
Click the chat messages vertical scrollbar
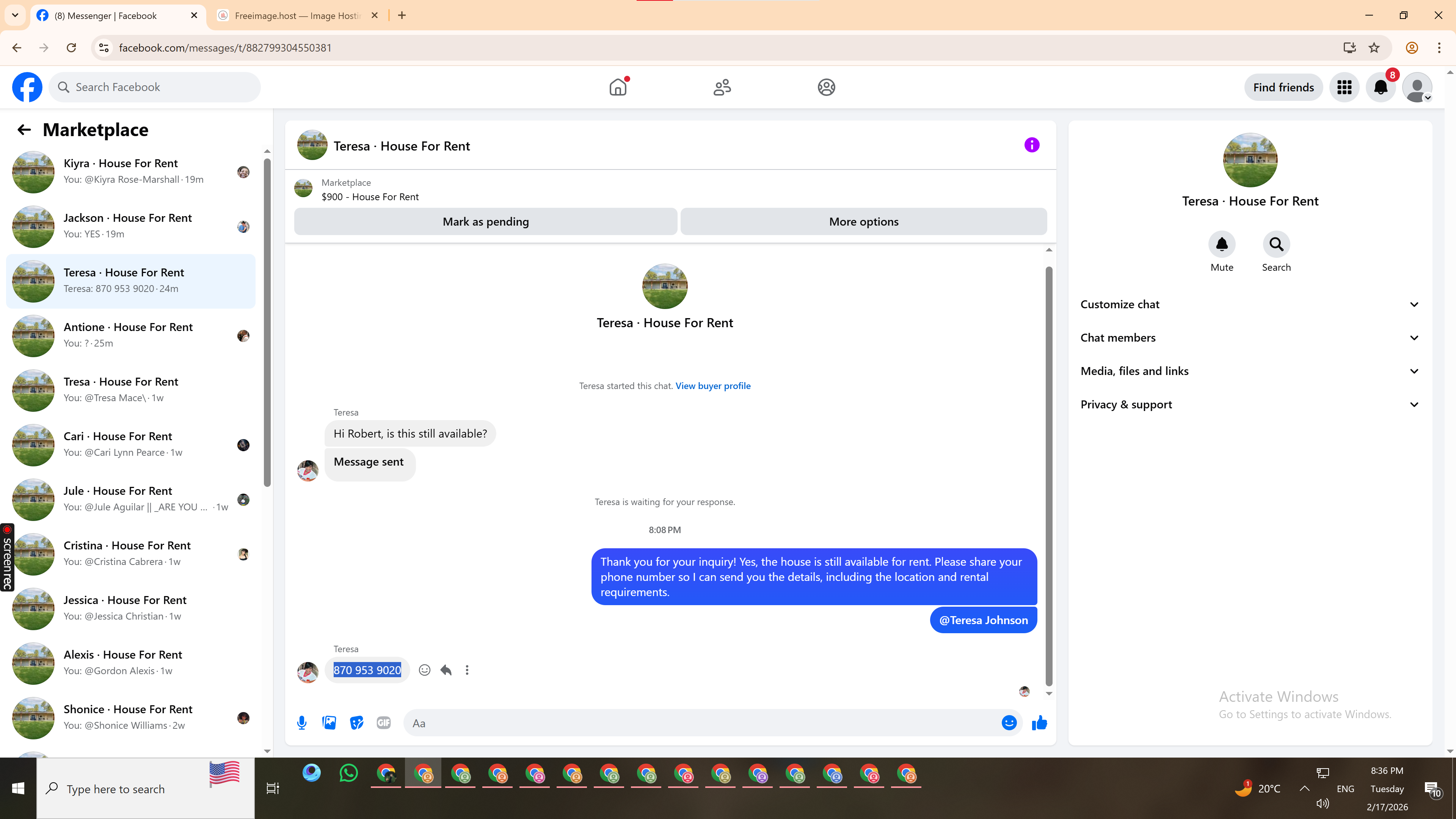coord(1048,475)
